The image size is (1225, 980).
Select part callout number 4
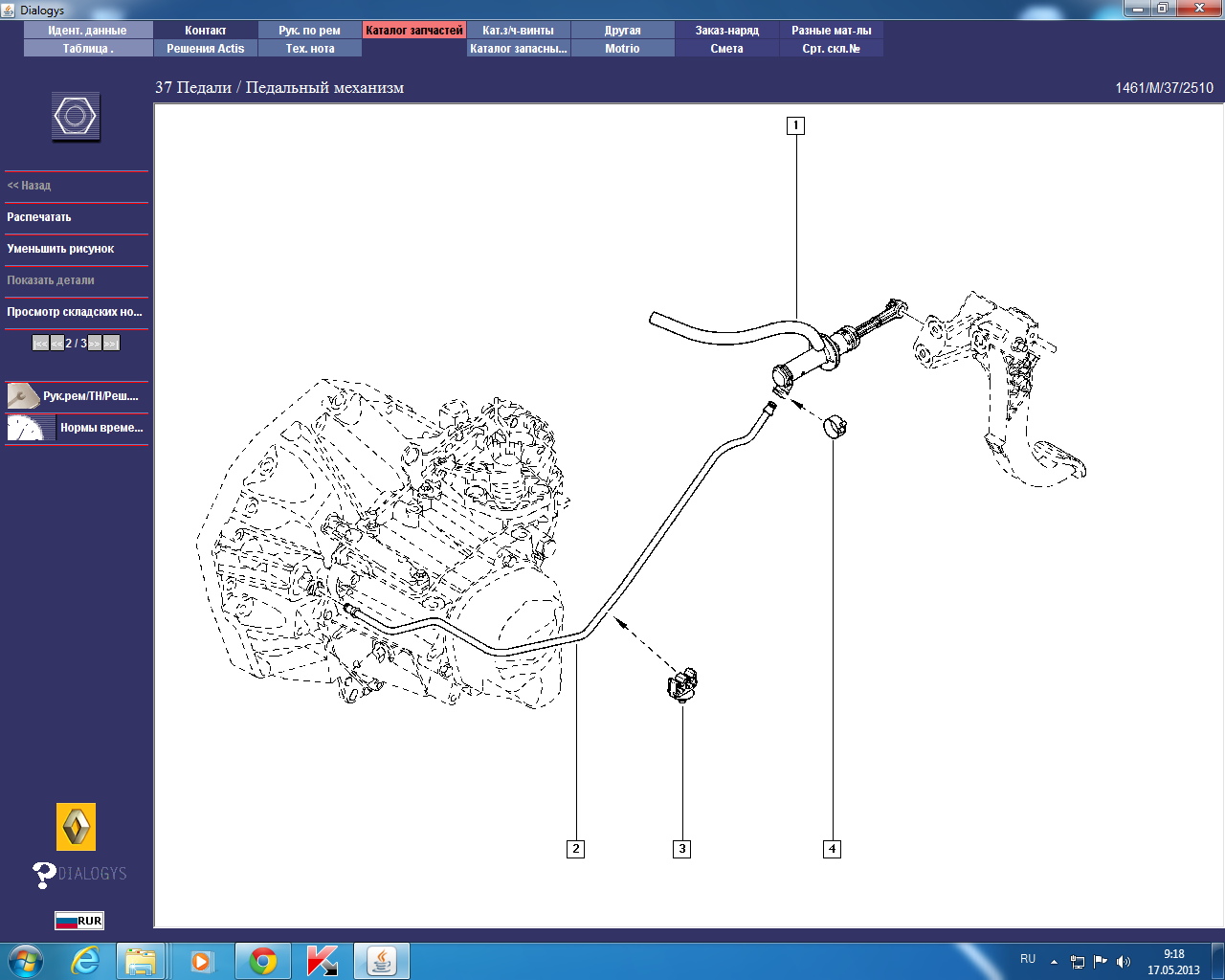832,849
